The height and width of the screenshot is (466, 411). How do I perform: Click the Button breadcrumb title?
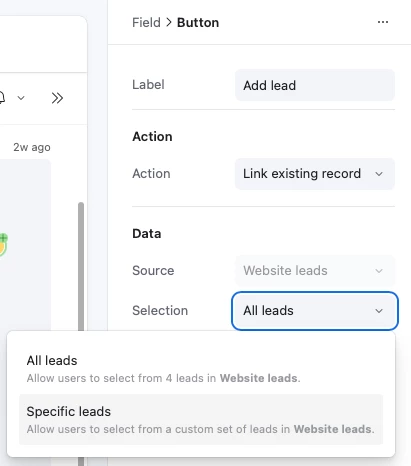click(198, 22)
